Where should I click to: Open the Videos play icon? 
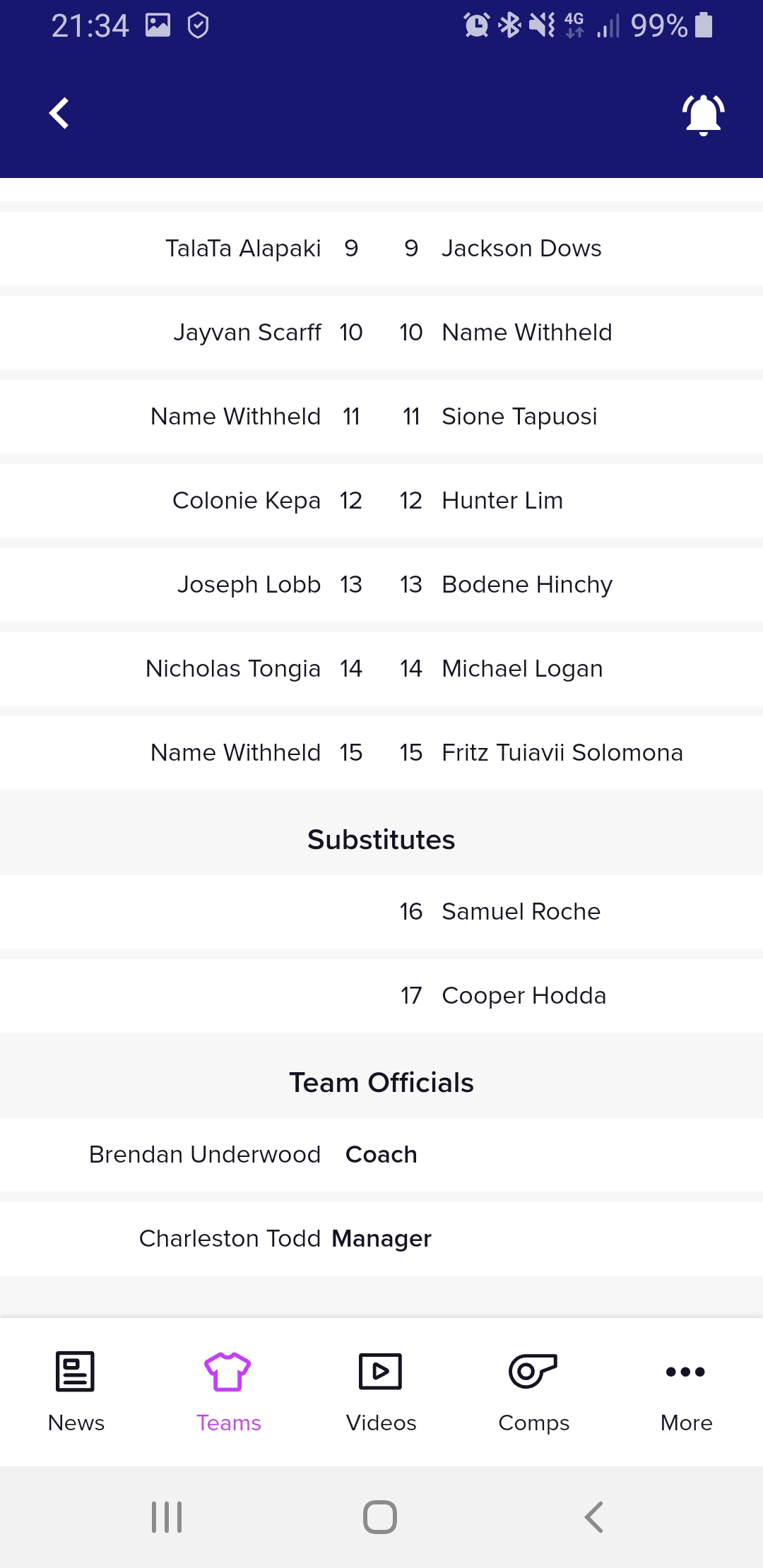tap(381, 1372)
